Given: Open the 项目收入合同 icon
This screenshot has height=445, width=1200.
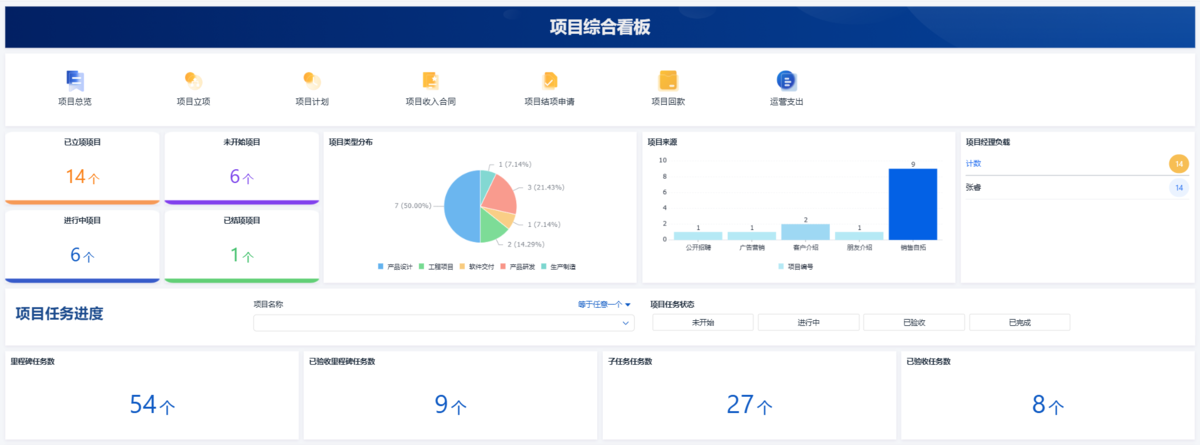Looking at the screenshot, I should [x=431, y=80].
